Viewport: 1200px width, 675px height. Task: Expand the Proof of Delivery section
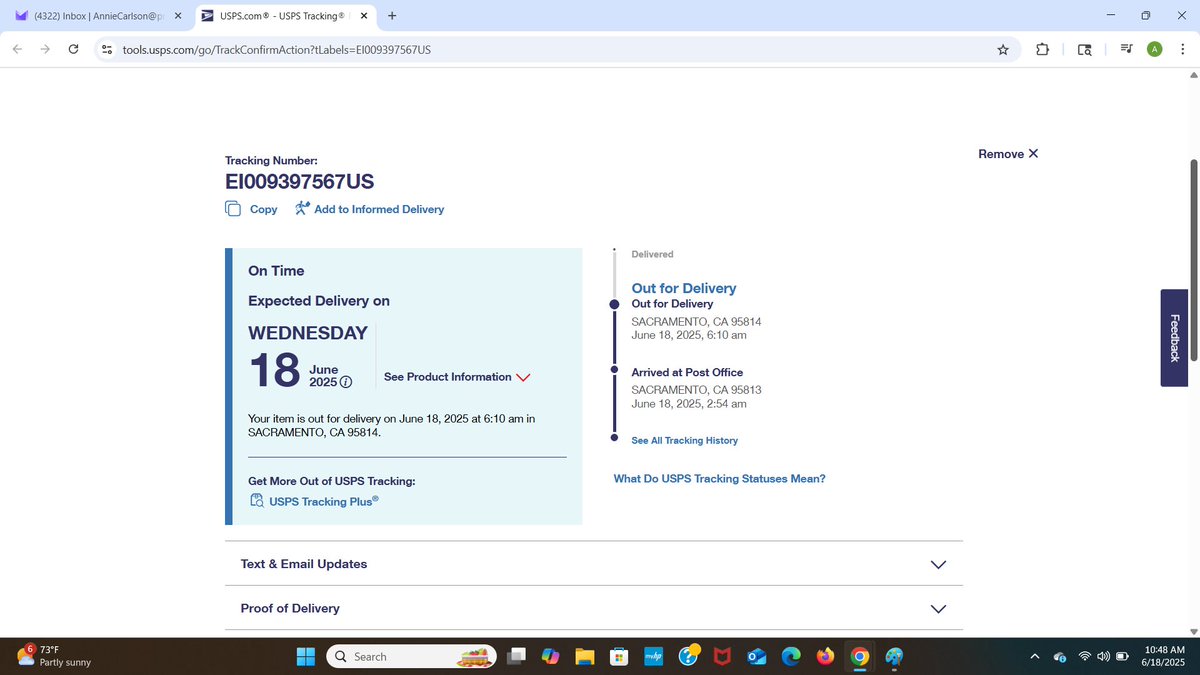(x=594, y=608)
